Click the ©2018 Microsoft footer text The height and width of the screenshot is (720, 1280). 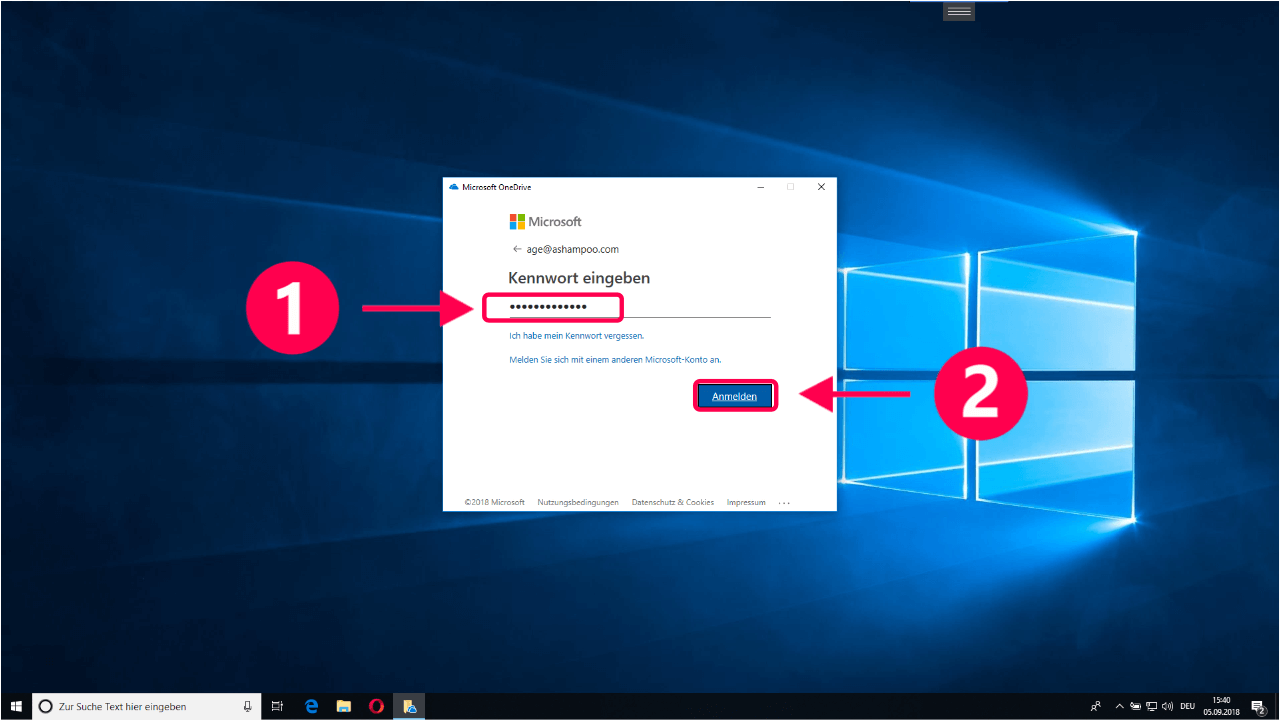tap(494, 502)
